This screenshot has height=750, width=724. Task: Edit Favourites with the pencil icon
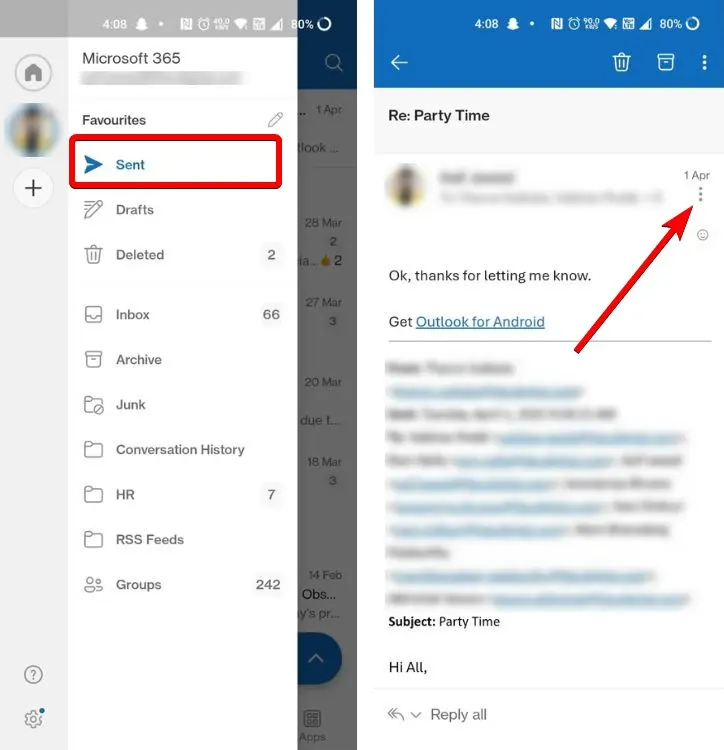point(275,120)
